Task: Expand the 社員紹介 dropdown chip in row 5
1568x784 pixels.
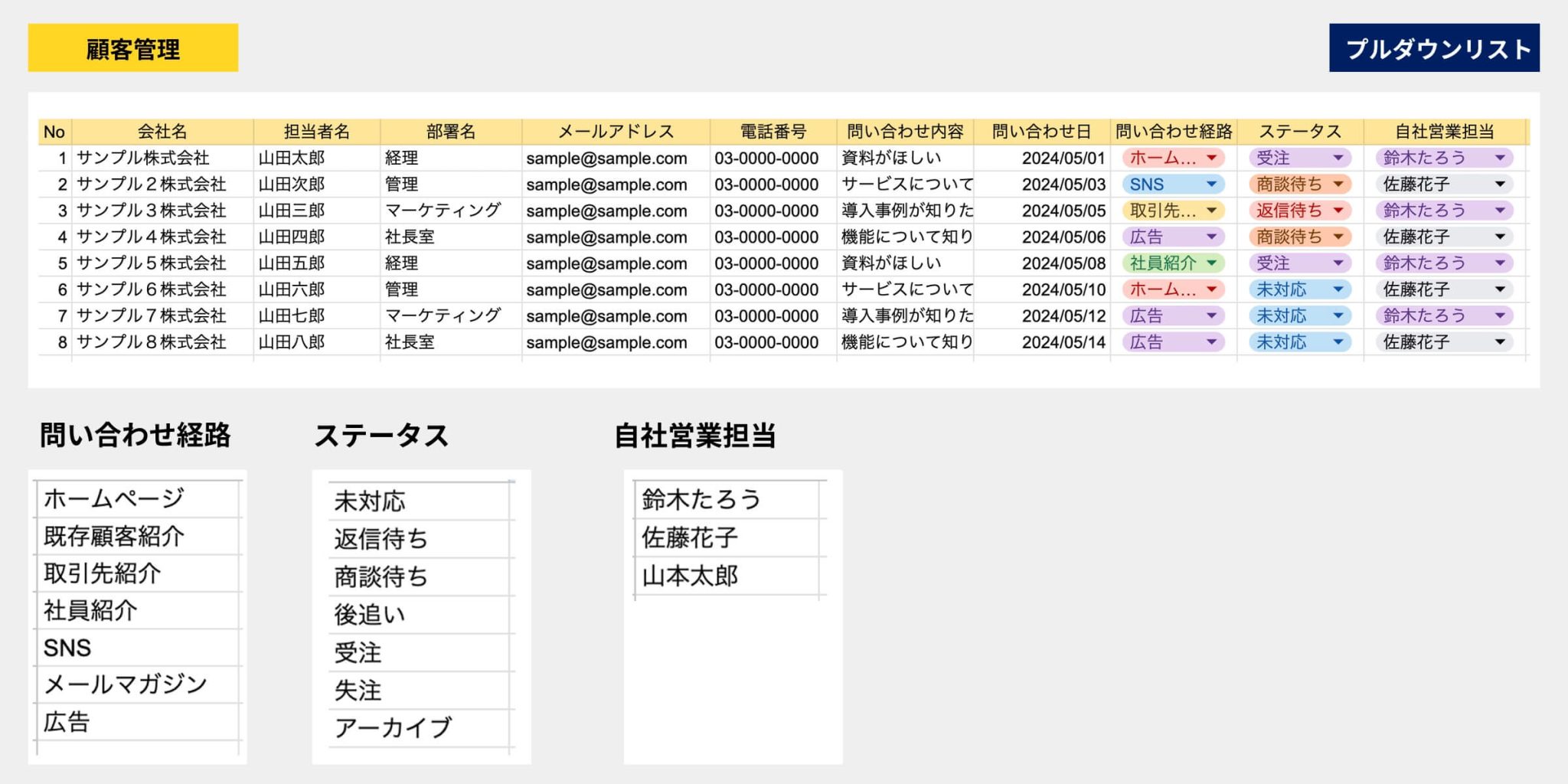Action: tap(1173, 263)
